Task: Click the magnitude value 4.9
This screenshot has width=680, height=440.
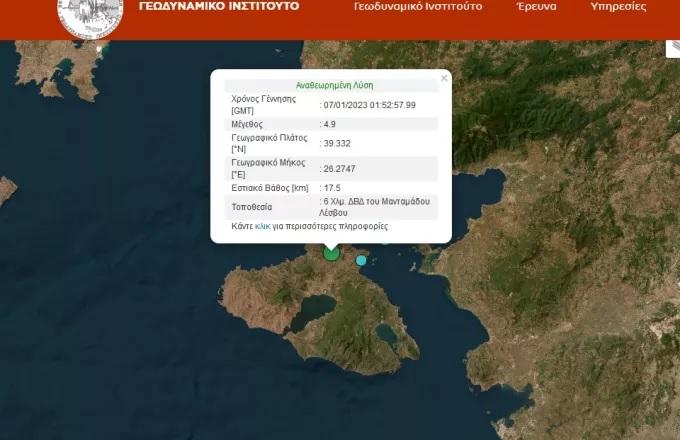Action: [328, 124]
